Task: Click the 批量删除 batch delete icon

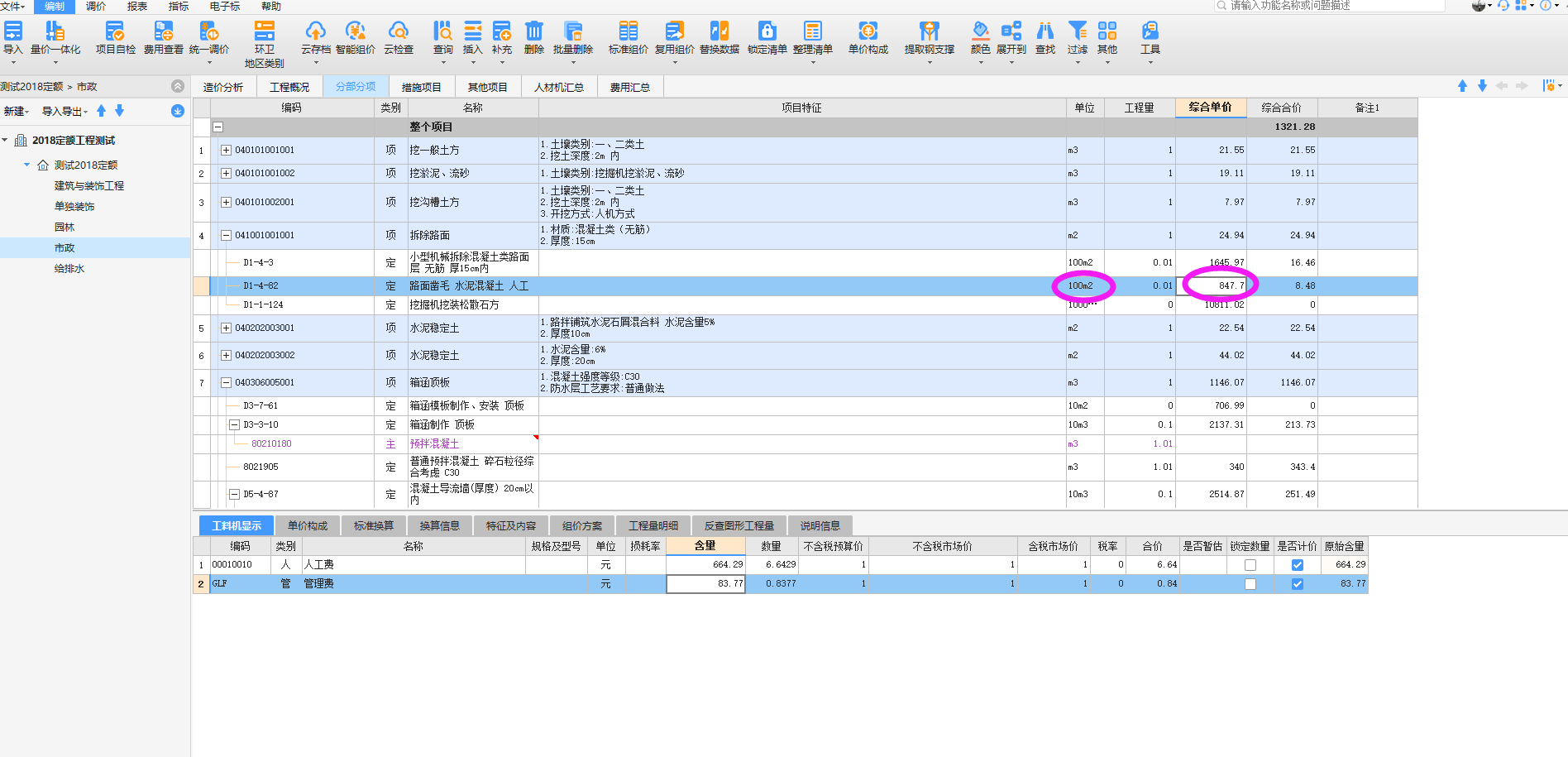Action: (x=573, y=31)
